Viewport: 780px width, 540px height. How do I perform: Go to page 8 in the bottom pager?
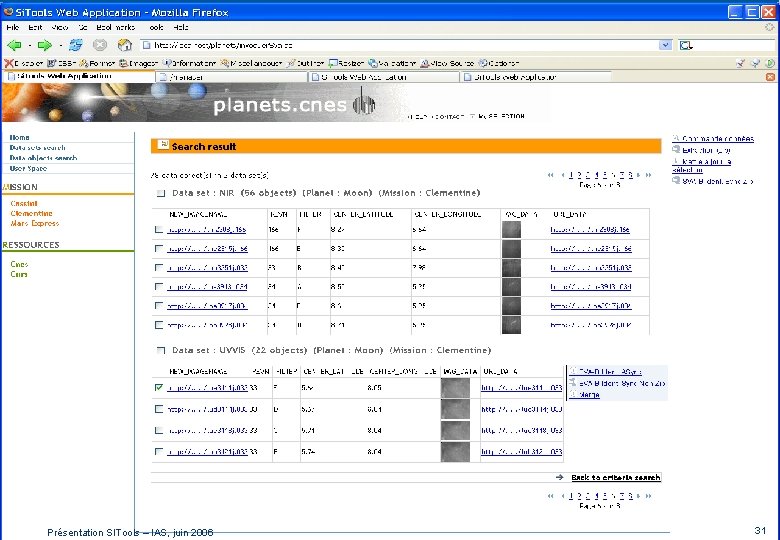[x=630, y=496]
